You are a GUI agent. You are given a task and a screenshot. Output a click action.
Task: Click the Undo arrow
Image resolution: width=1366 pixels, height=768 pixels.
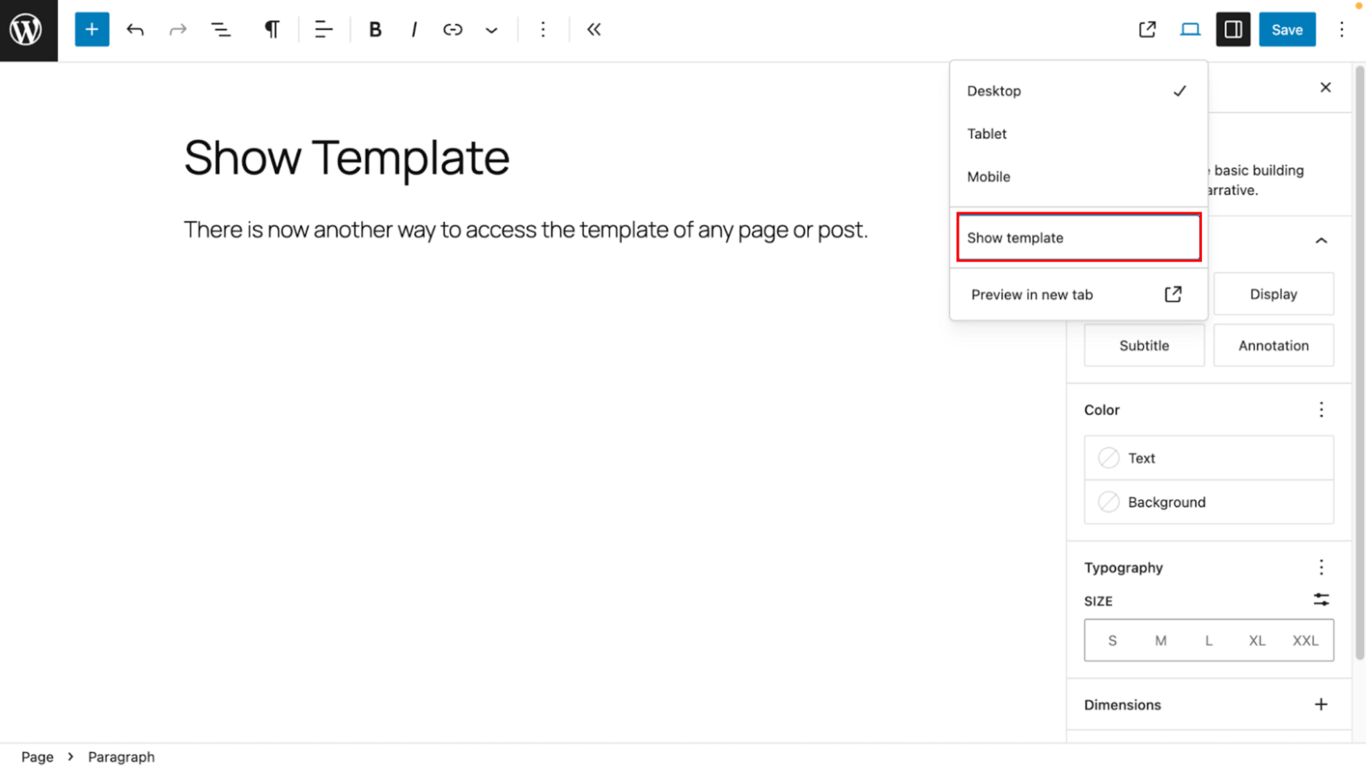coord(135,29)
